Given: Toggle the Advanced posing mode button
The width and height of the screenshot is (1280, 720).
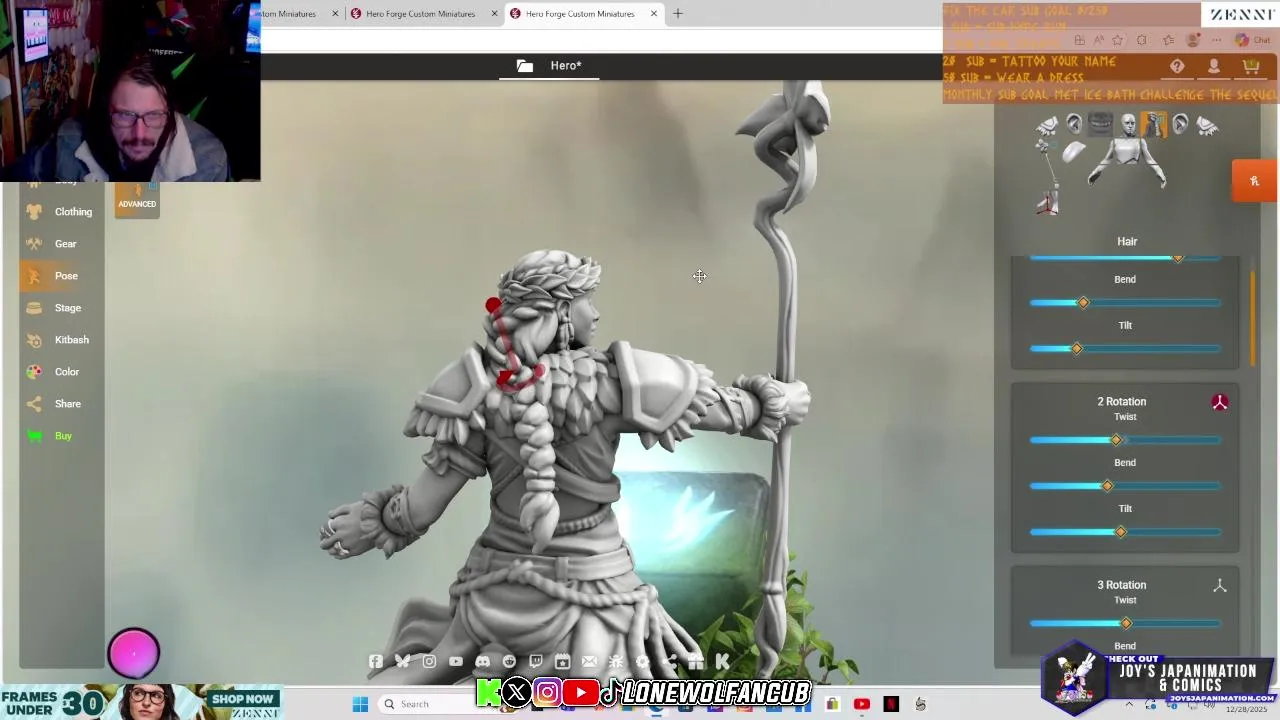Looking at the screenshot, I should [137, 199].
